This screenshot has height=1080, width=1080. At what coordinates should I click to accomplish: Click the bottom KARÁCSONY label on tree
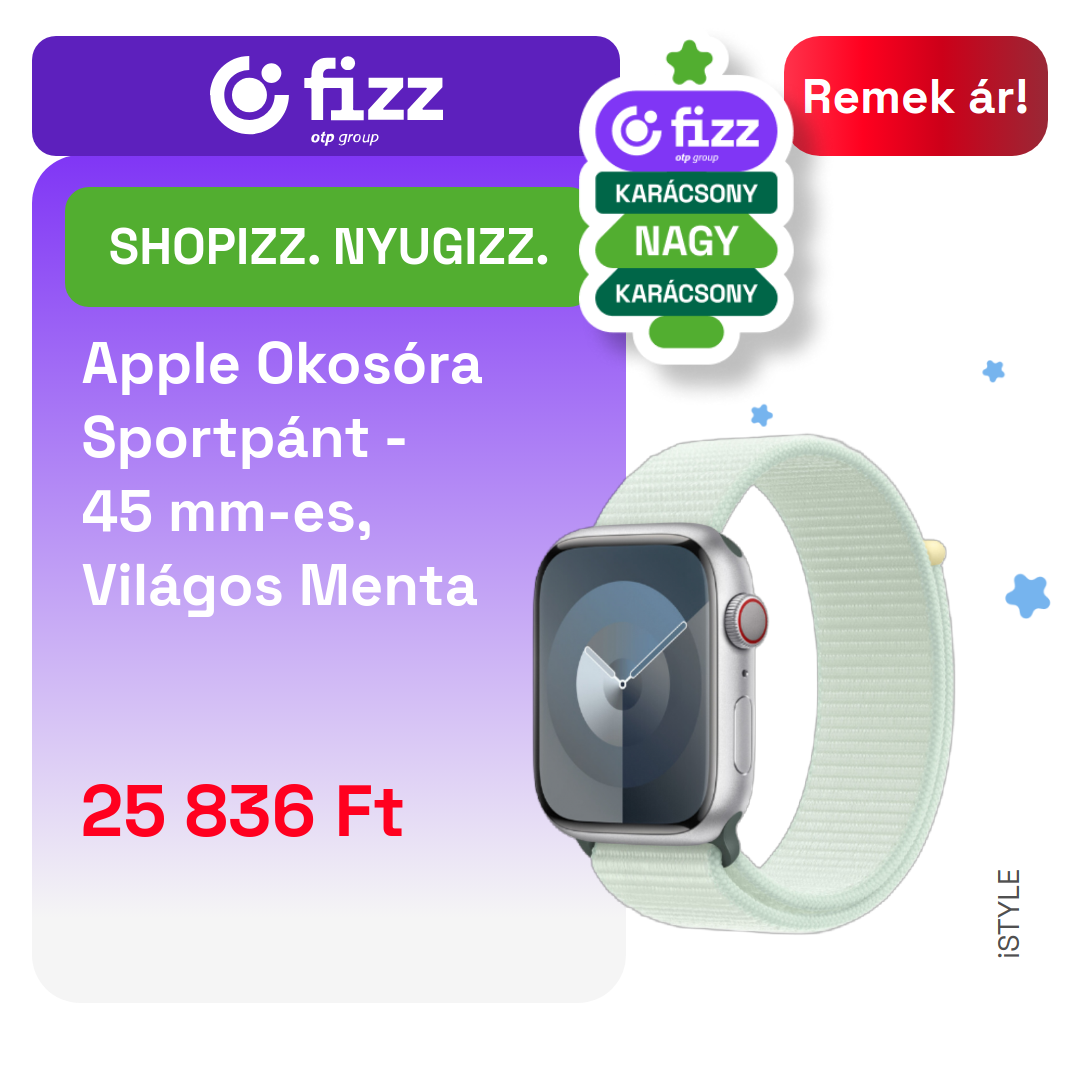tap(686, 293)
